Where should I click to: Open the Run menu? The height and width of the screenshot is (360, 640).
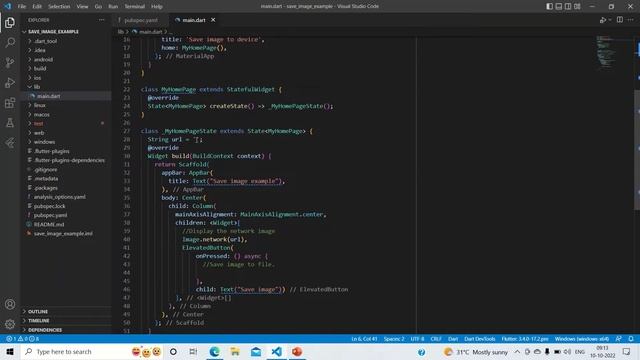point(113,7)
